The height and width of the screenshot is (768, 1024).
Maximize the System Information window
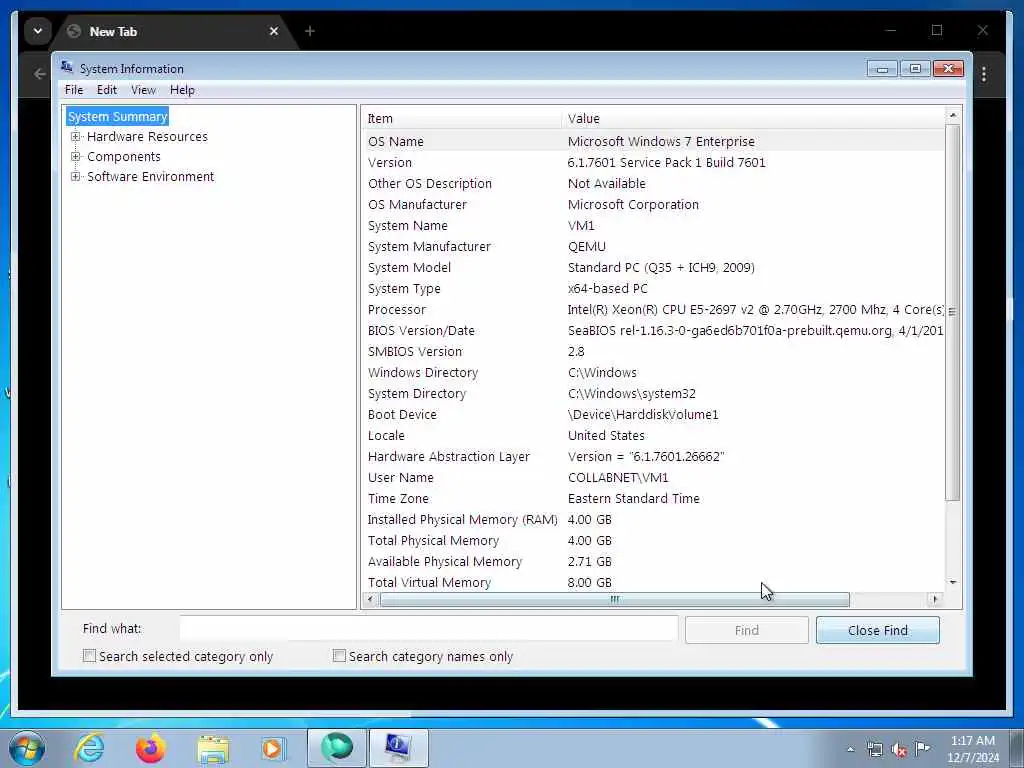point(915,69)
